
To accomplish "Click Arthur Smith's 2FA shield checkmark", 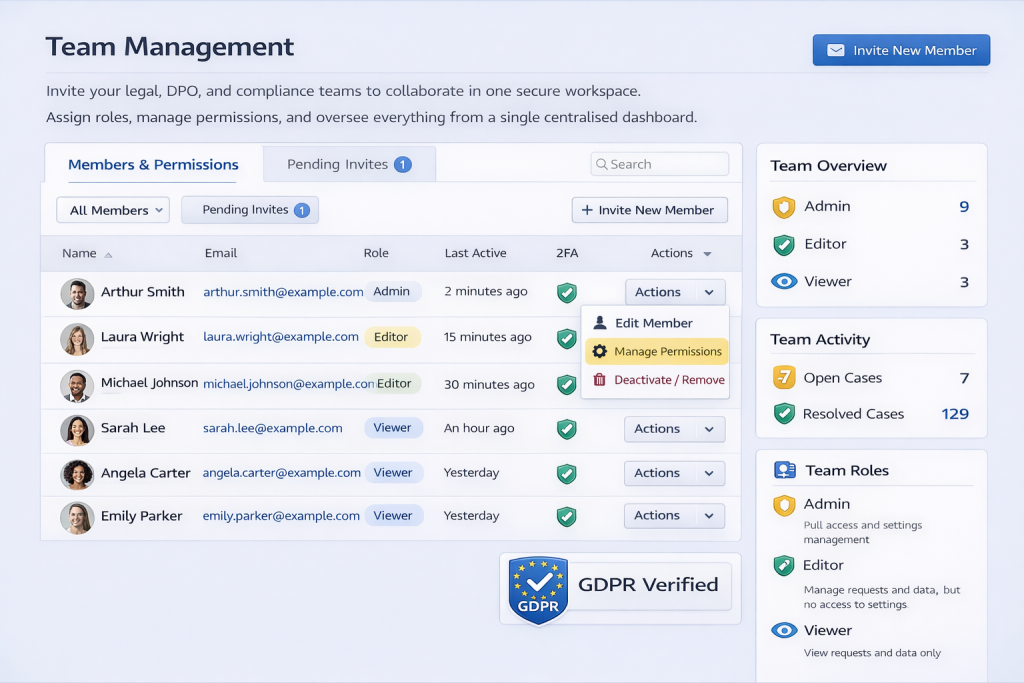I will coord(567,292).
